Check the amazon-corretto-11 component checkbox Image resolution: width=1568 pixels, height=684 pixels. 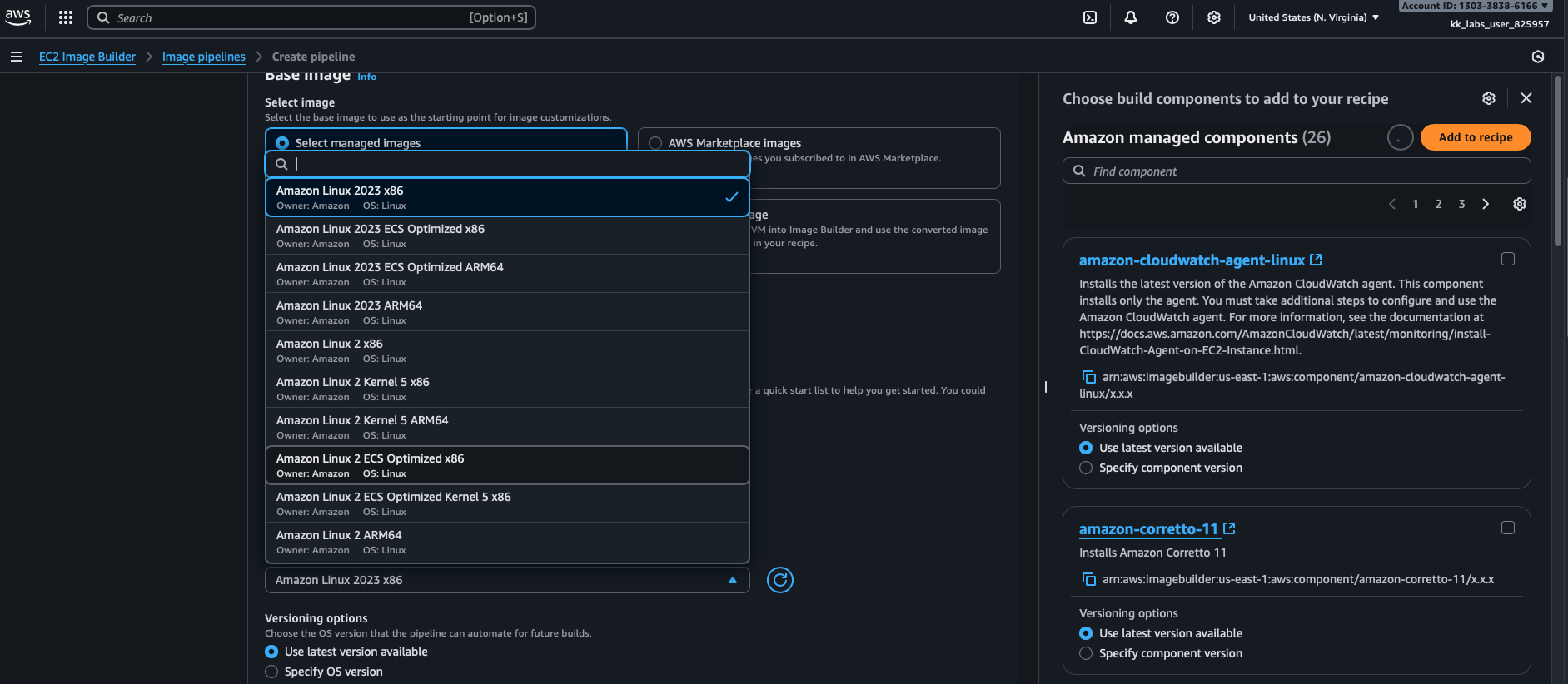click(1508, 528)
